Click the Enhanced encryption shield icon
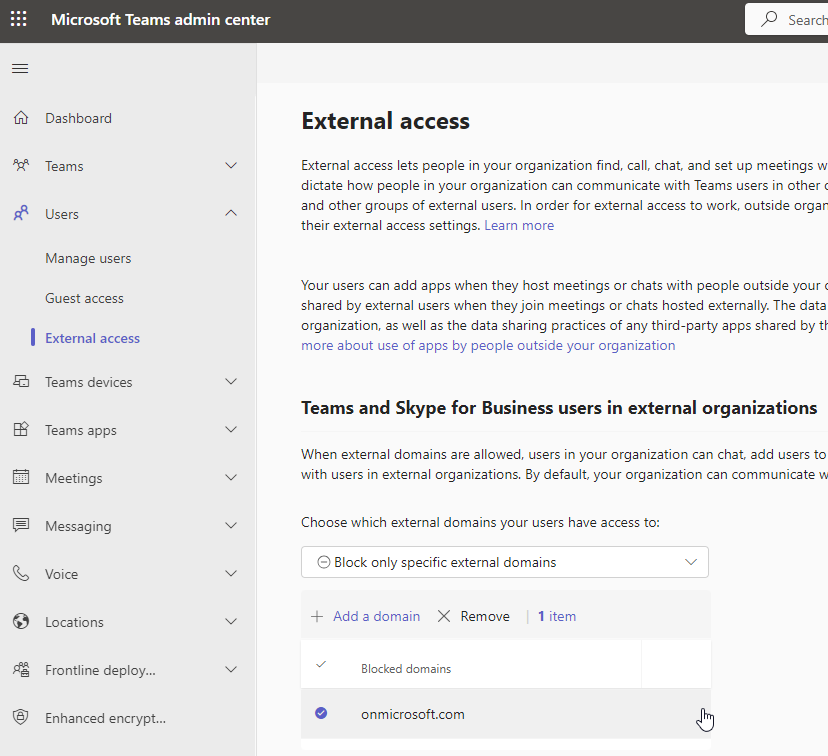The image size is (828, 756). pyautogui.click(x=21, y=718)
